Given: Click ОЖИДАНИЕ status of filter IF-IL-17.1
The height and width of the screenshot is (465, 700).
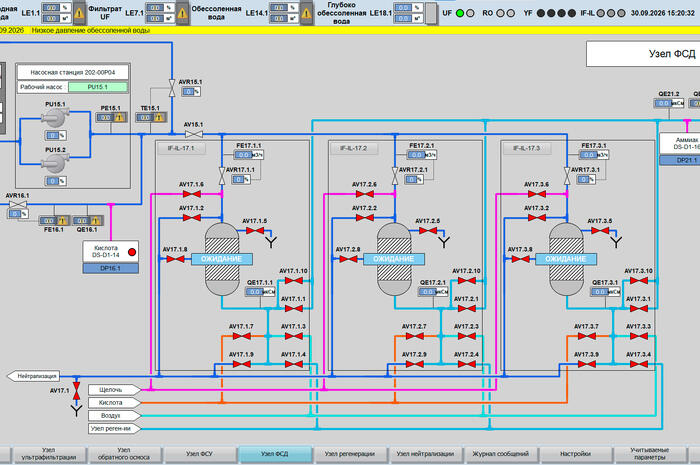Looking at the screenshot, I should pos(221,259).
